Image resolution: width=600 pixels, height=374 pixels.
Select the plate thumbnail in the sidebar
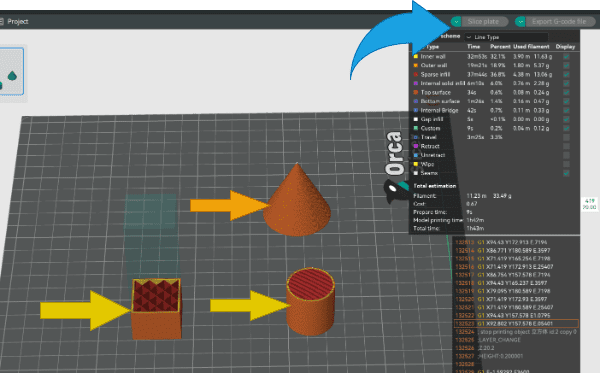point(11,72)
